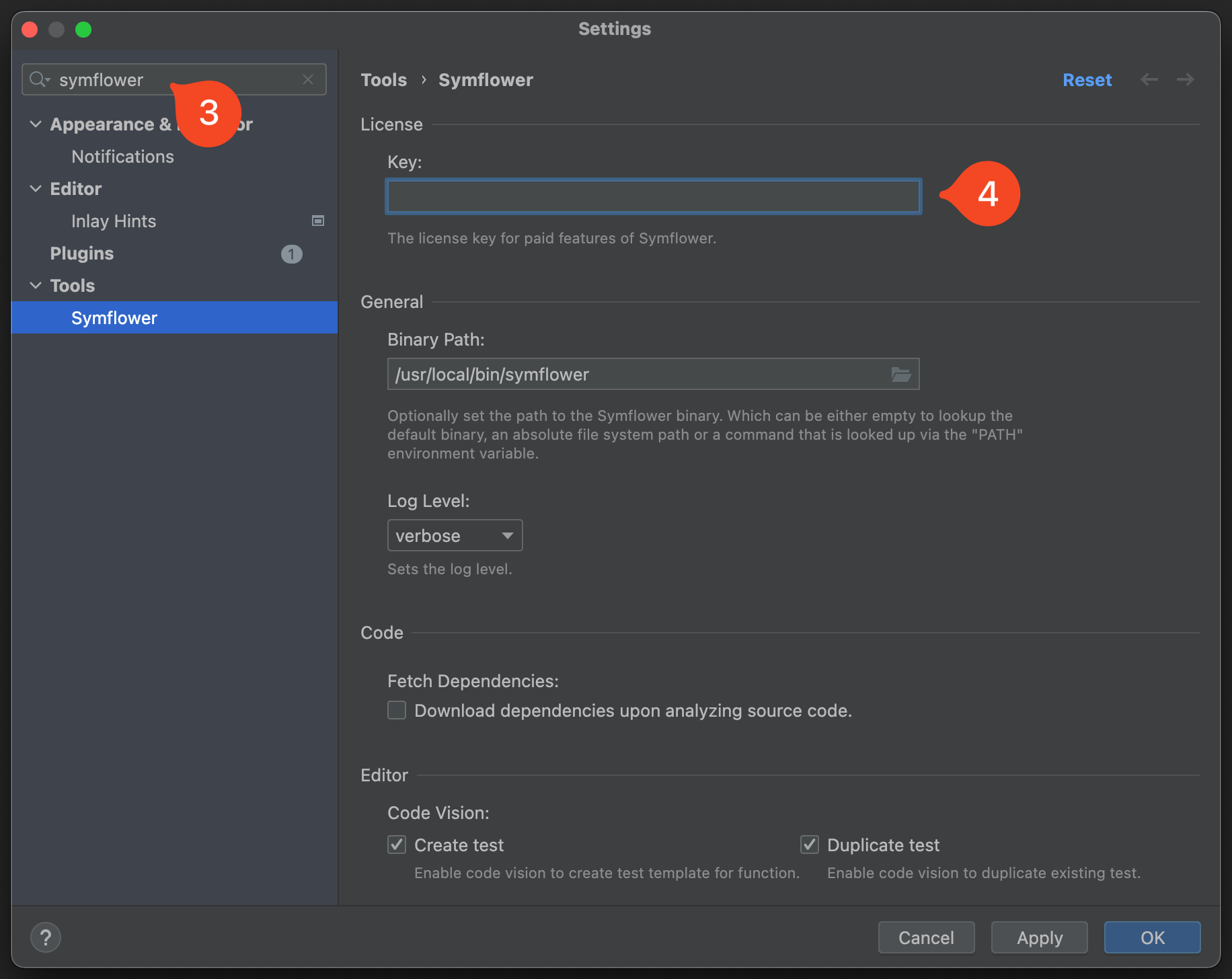Open the help question mark button

click(46, 937)
